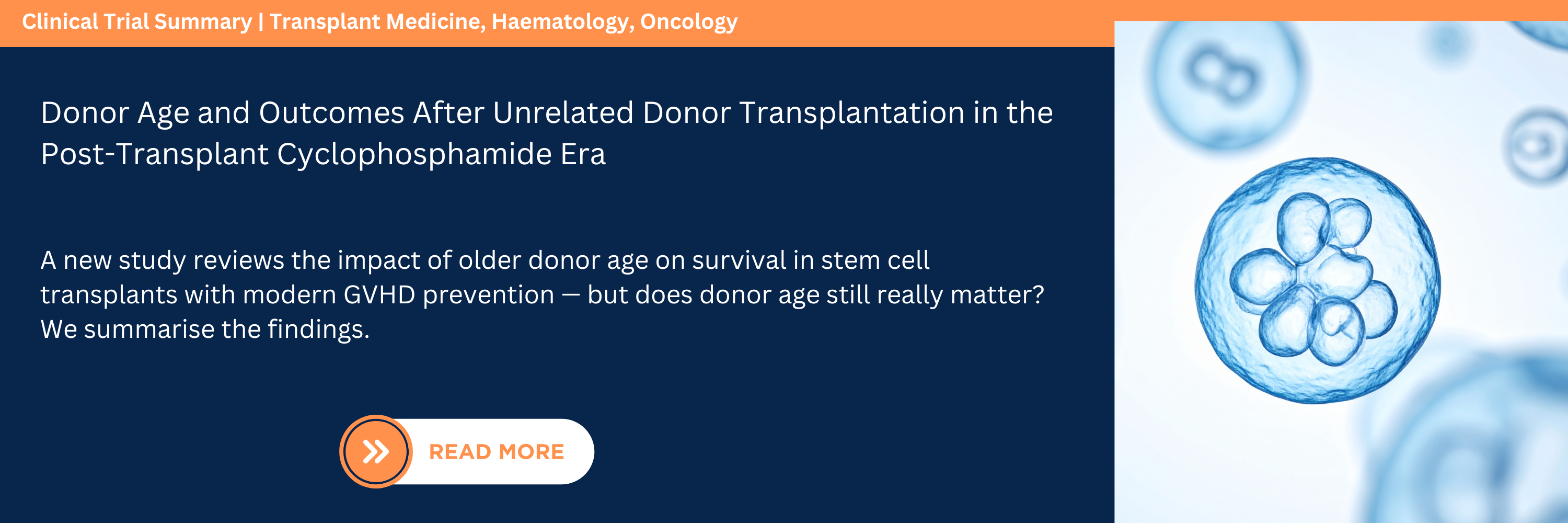
Task: Click the 'GVHD prevention' phrase in the description
Action: pos(449,295)
